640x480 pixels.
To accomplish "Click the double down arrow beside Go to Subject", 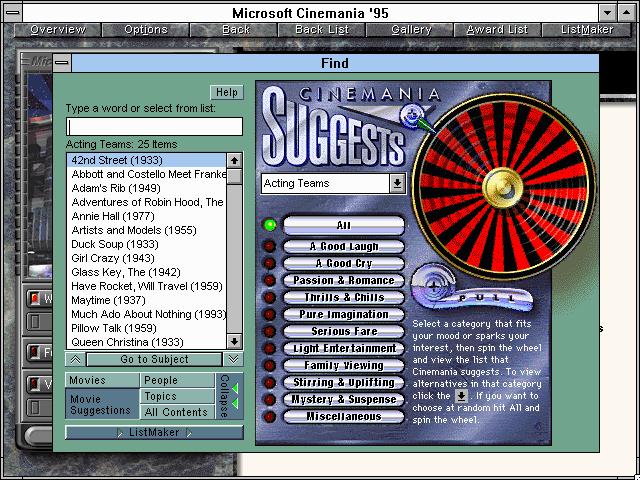I will [233, 359].
